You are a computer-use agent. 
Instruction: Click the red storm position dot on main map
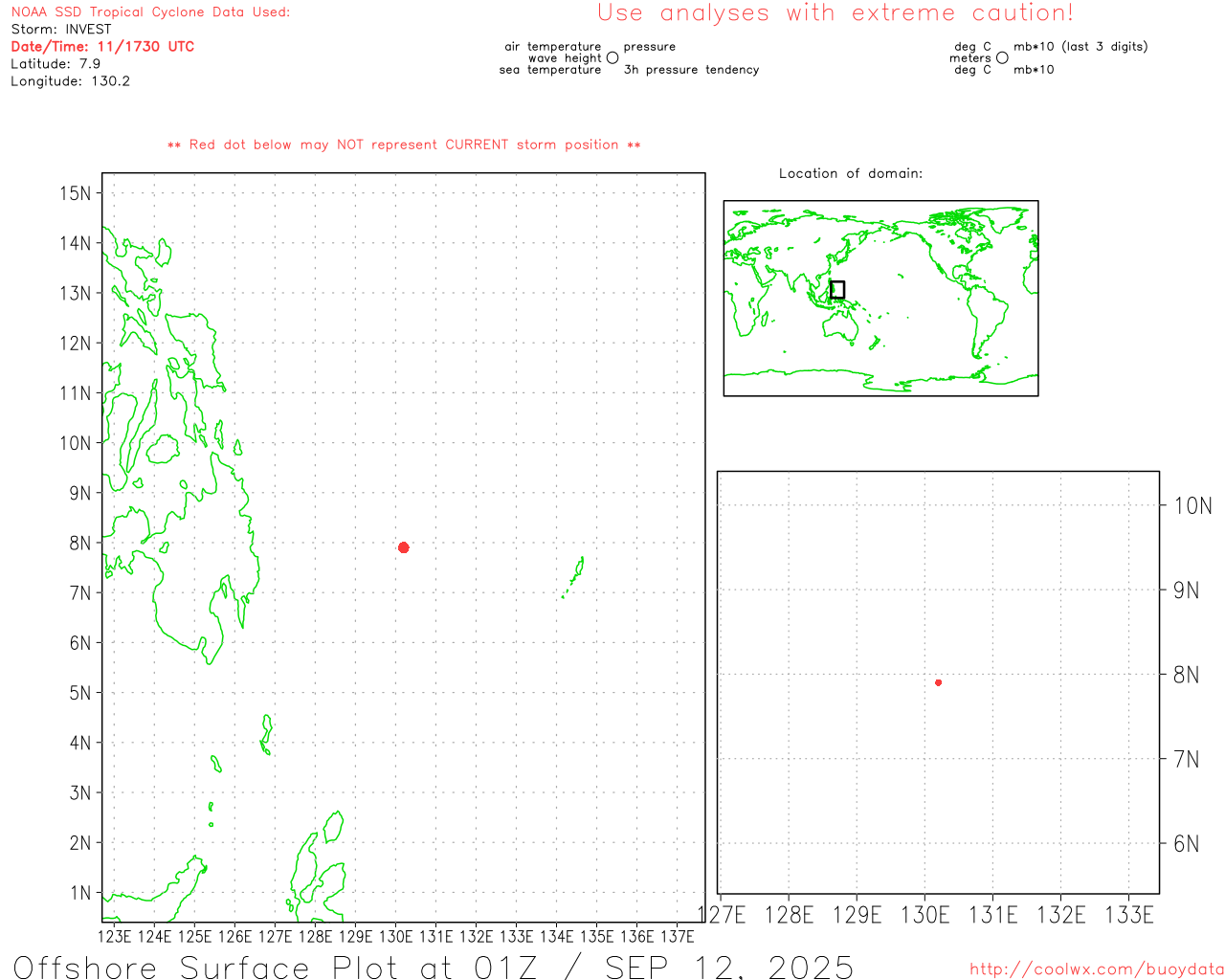(404, 547)
